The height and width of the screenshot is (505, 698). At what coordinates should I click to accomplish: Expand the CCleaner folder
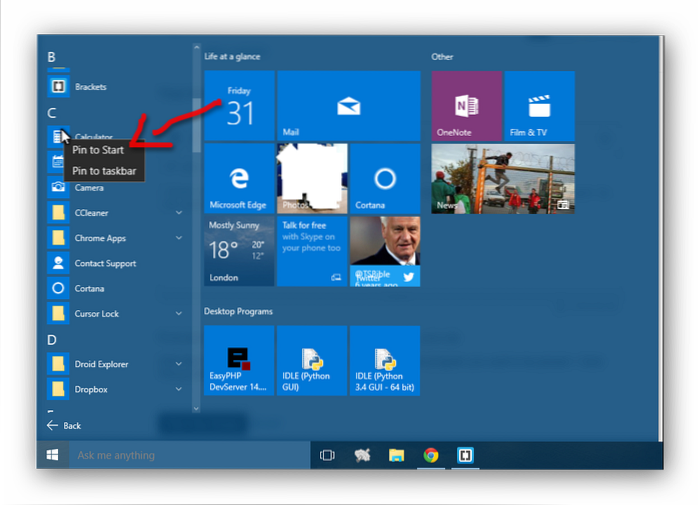coord(179,213)
